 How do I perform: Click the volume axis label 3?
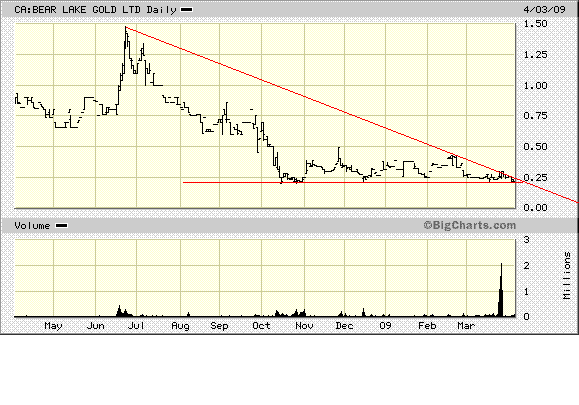pos(527,240)
